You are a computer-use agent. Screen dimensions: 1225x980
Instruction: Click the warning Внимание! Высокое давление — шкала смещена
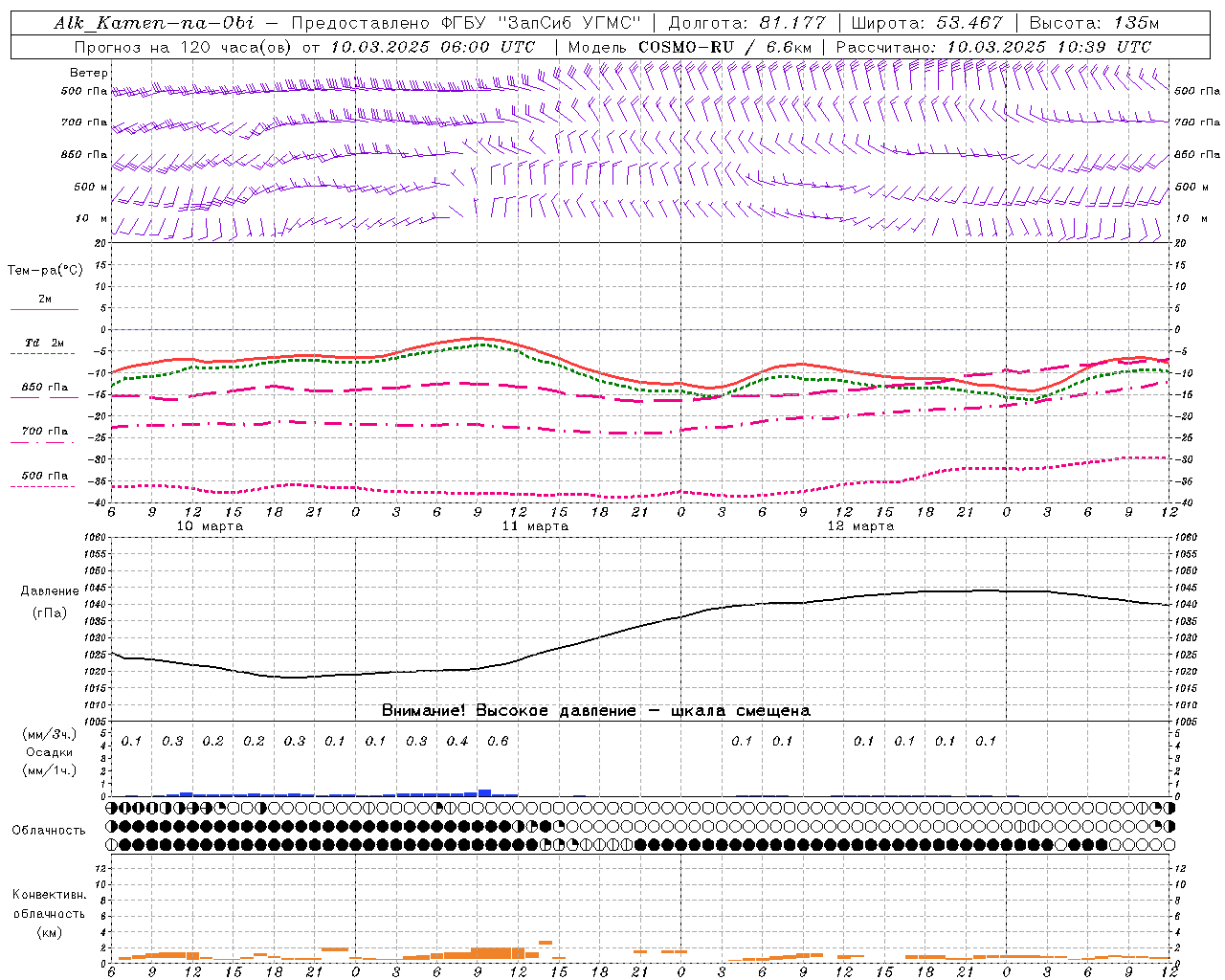click(x=596, y=711)
